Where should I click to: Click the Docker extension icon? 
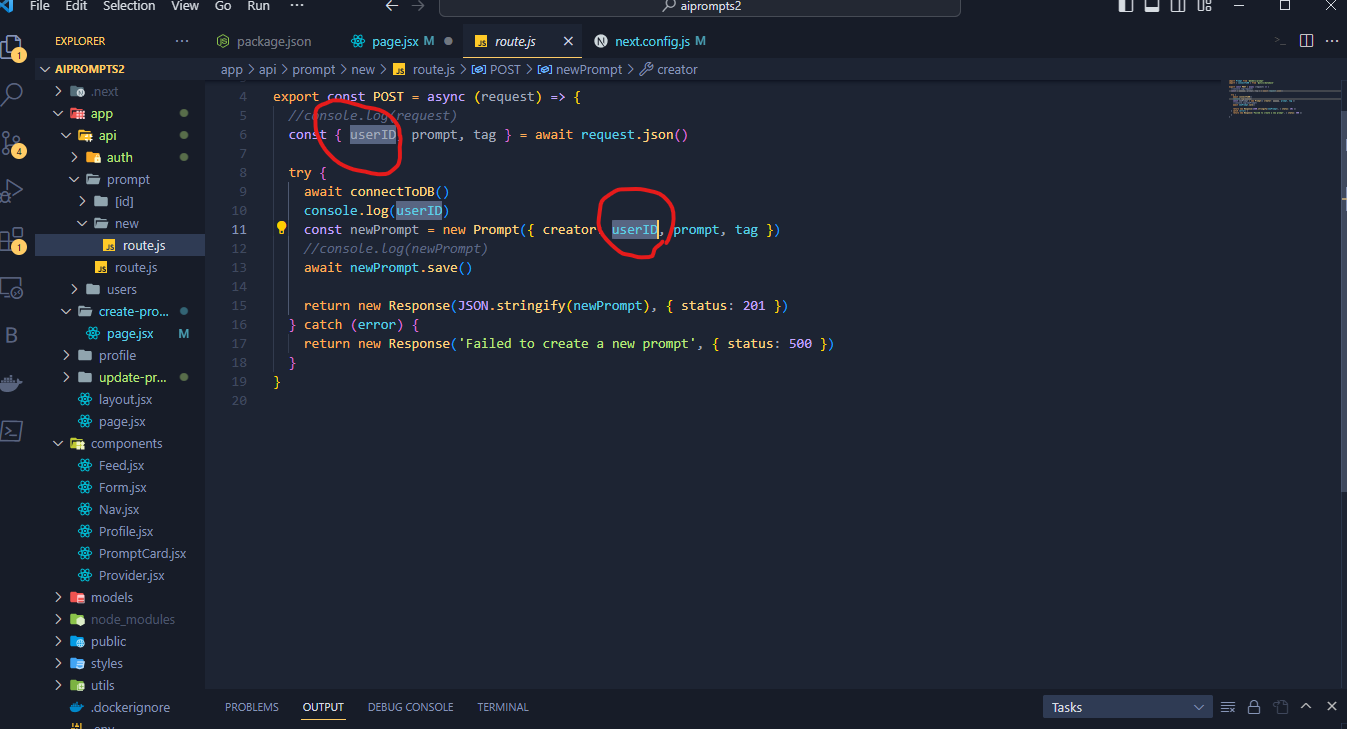pos(14,383)
